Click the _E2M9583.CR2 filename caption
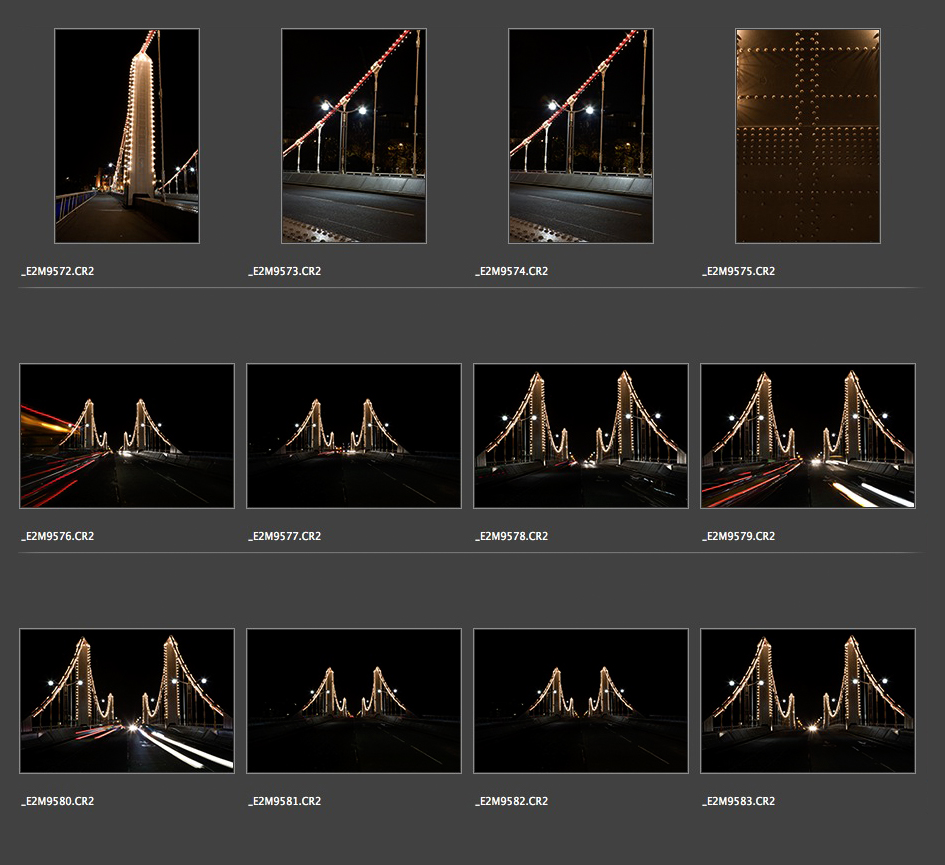 point(739,801)
